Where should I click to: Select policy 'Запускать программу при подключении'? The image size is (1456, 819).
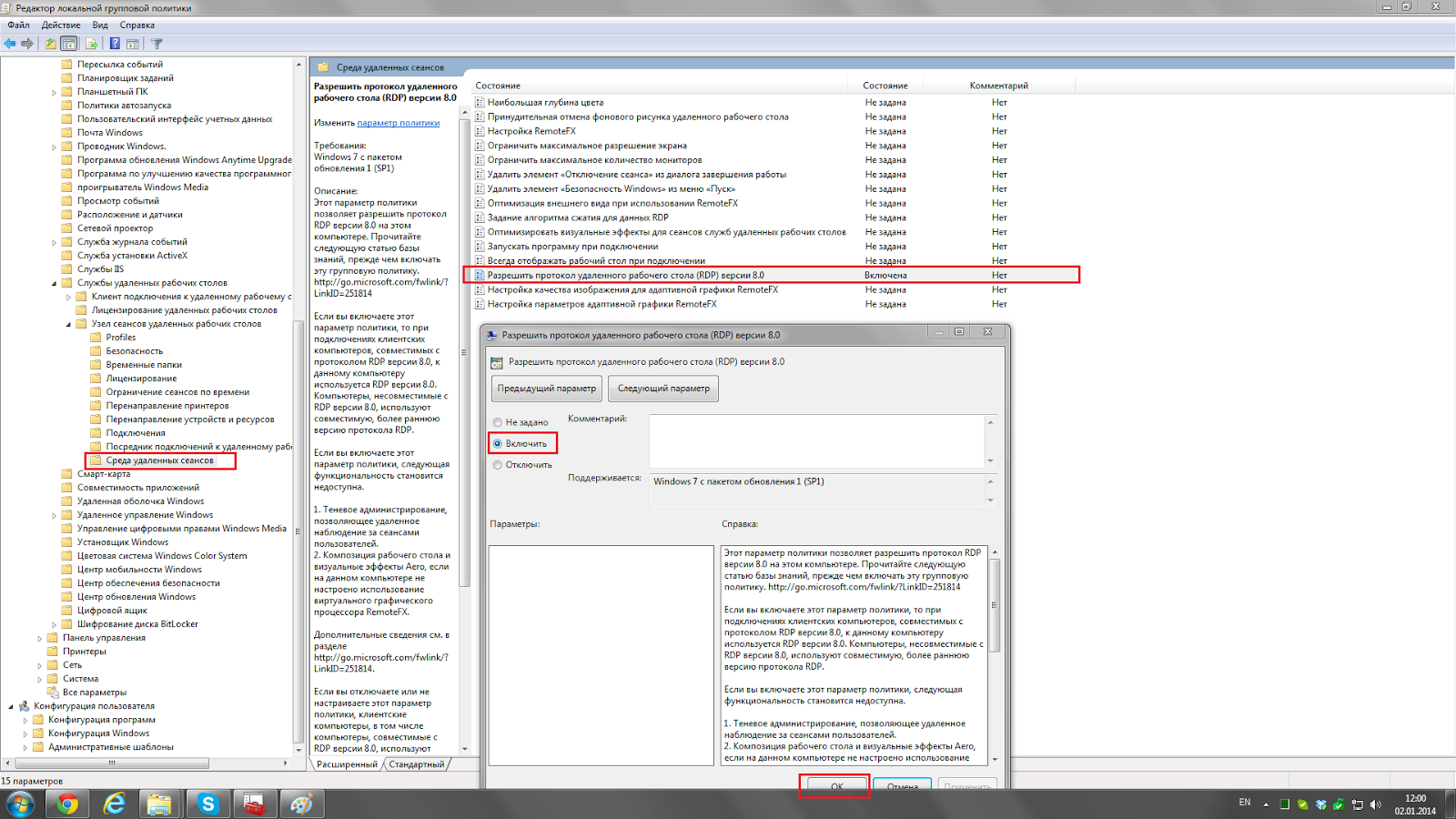(572, 247)
